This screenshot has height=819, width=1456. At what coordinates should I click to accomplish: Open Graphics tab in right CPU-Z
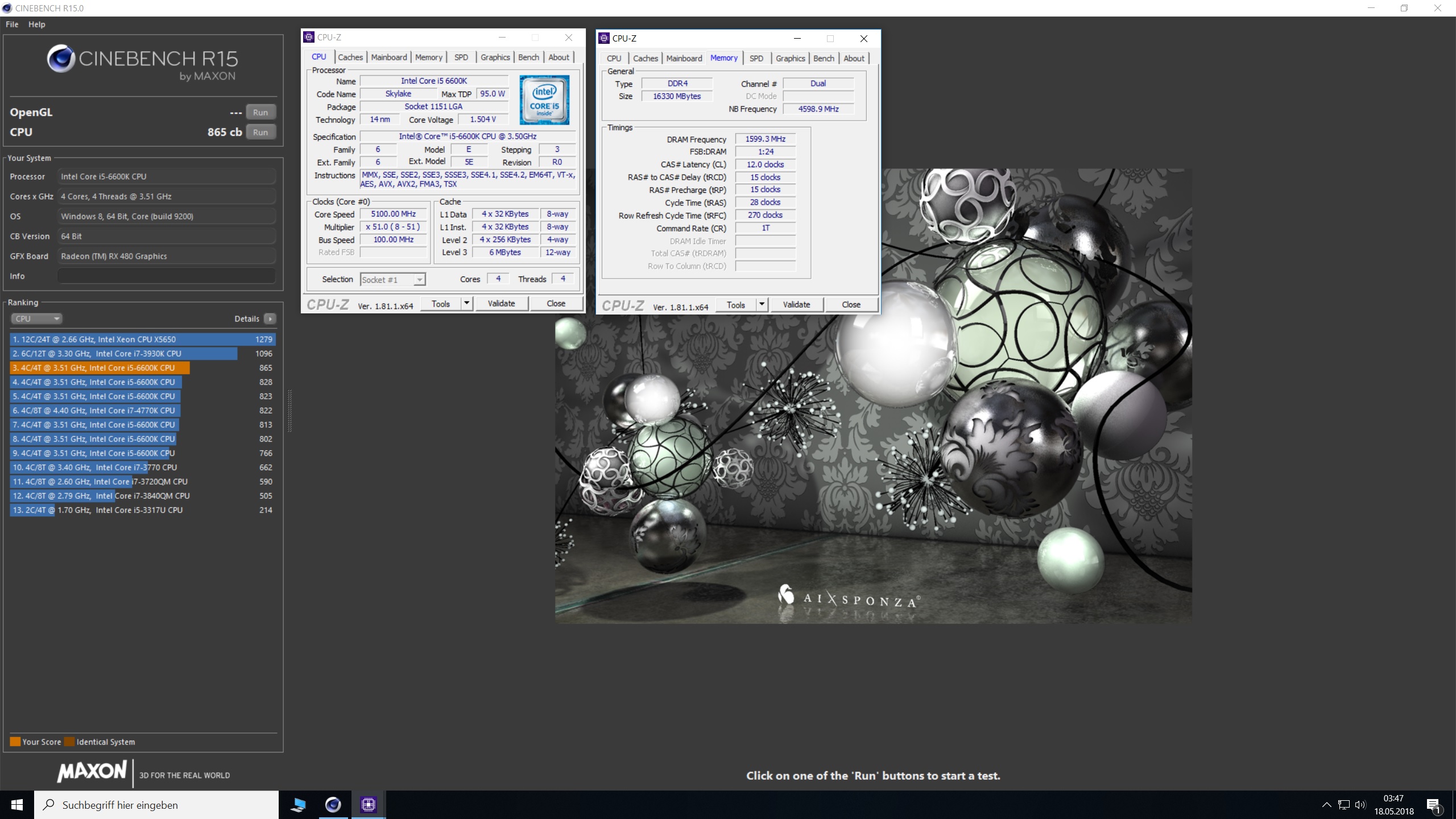click(x=791, y=59)
